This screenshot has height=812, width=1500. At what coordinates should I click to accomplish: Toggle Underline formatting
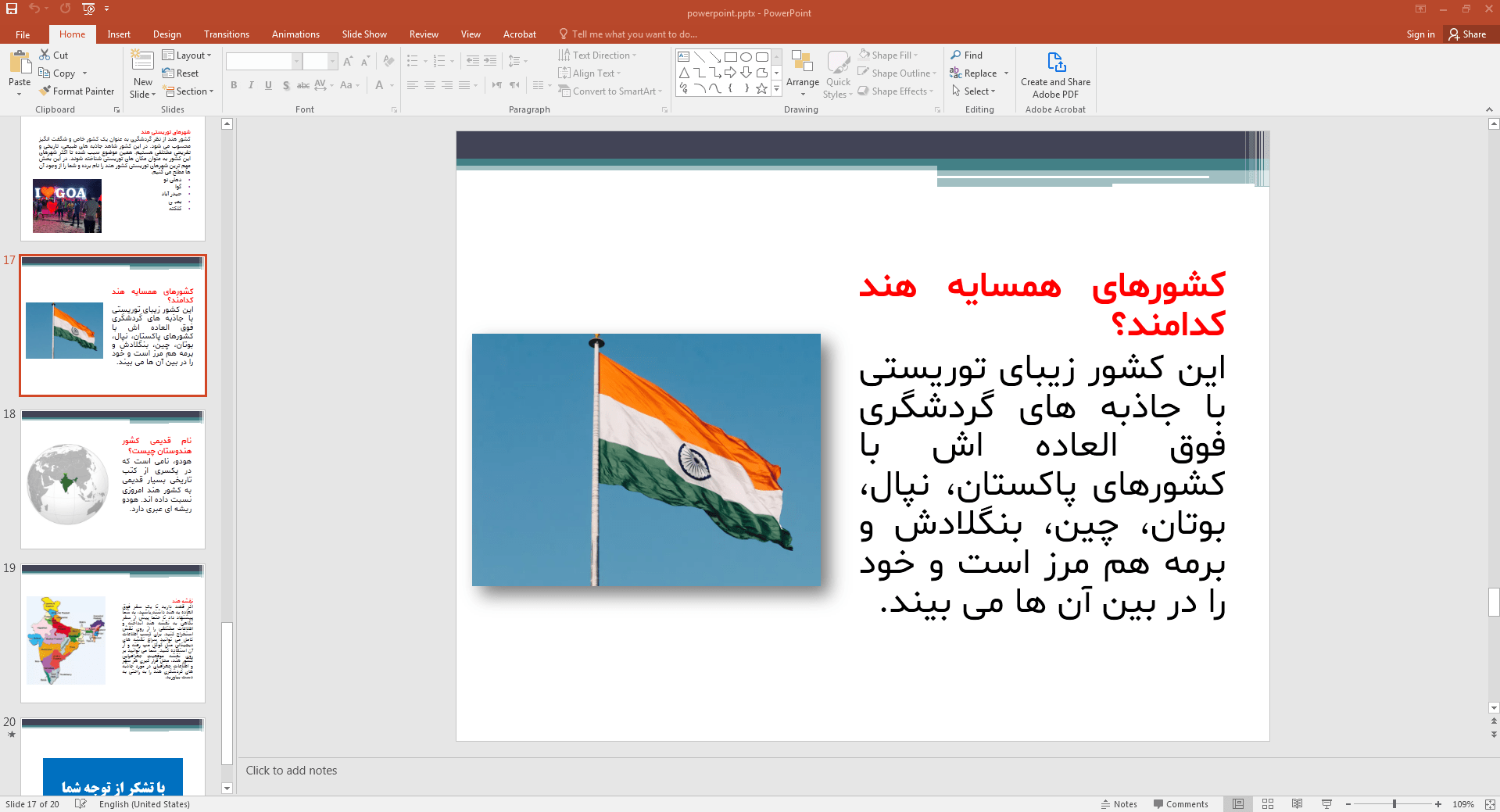(x=268, y=85)
